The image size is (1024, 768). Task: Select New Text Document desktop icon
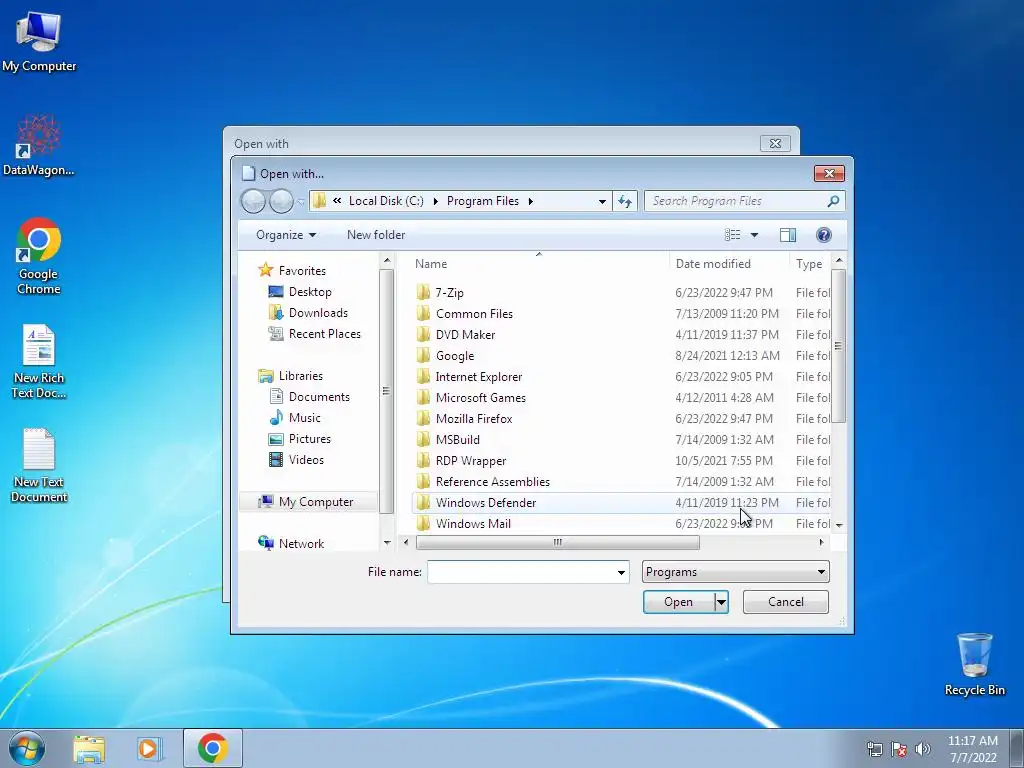click(39, 465)
